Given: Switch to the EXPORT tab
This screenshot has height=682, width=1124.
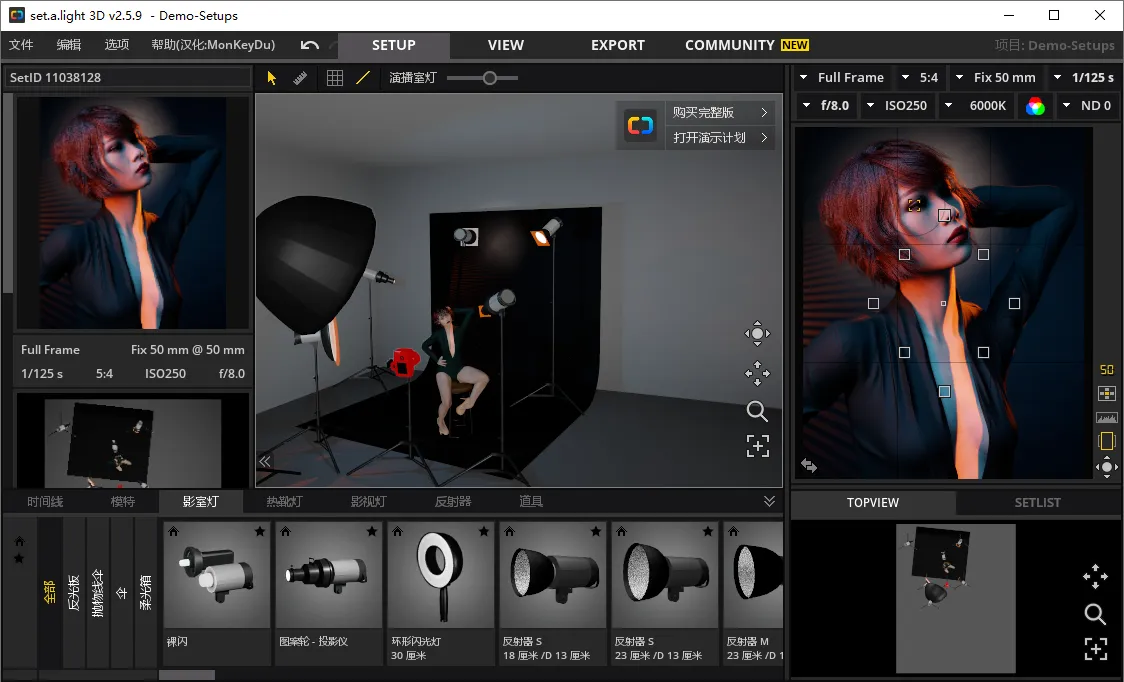Looking at the screenshot, I should tap(617, 45).
